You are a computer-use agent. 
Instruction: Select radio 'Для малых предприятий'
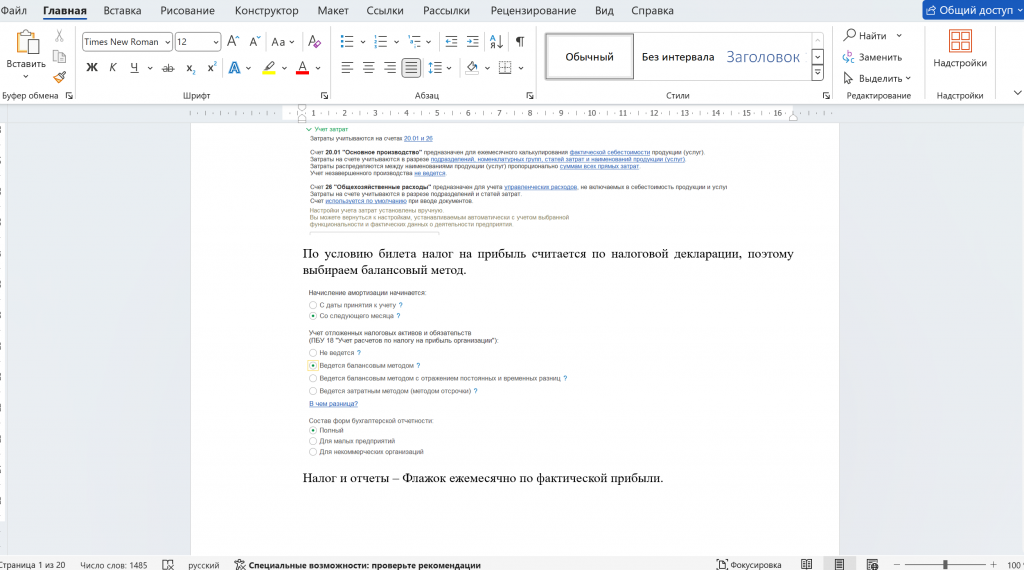[313, 441]
